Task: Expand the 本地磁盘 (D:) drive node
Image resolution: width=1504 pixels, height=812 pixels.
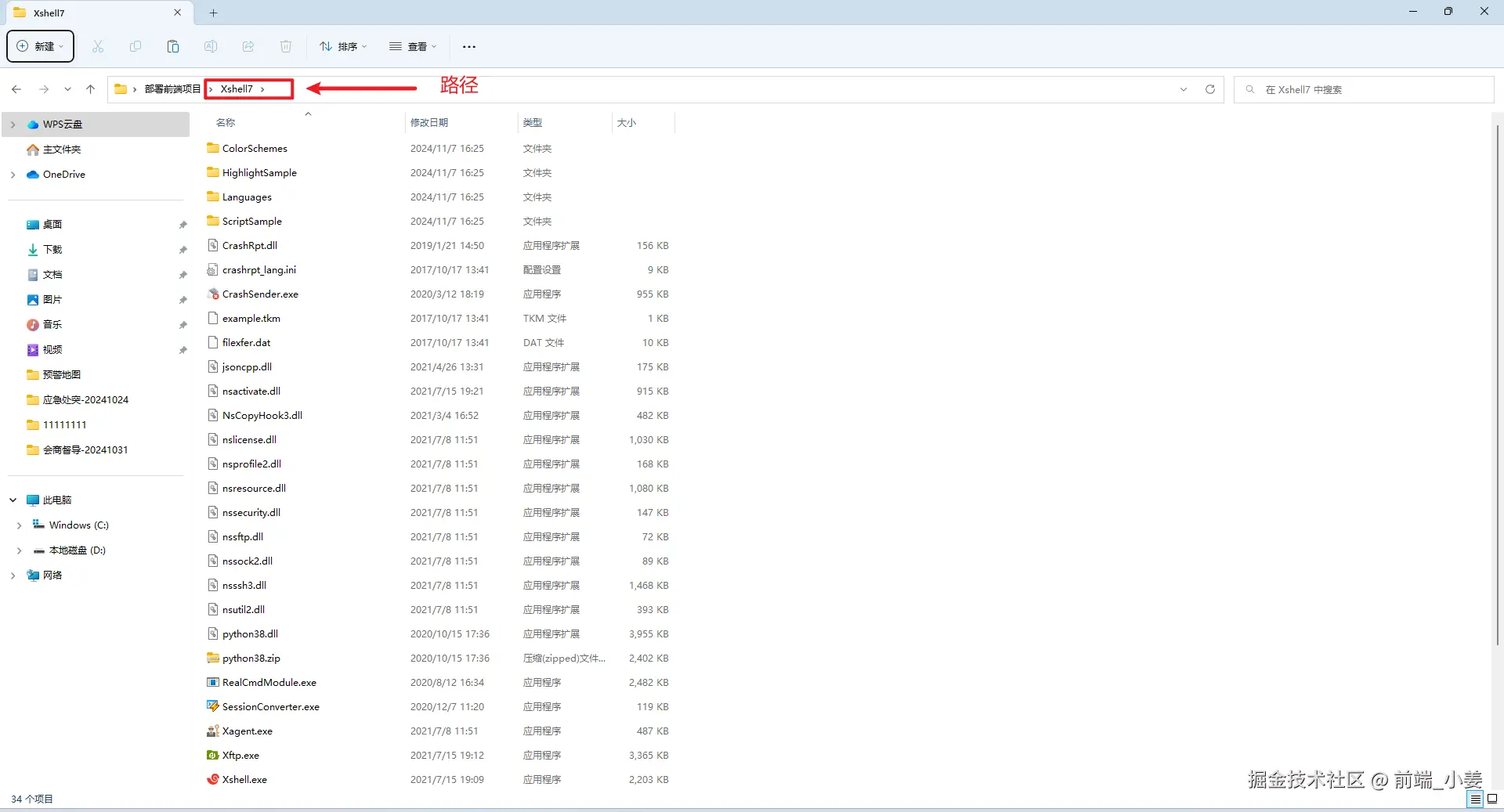Action: click(19, 550)
